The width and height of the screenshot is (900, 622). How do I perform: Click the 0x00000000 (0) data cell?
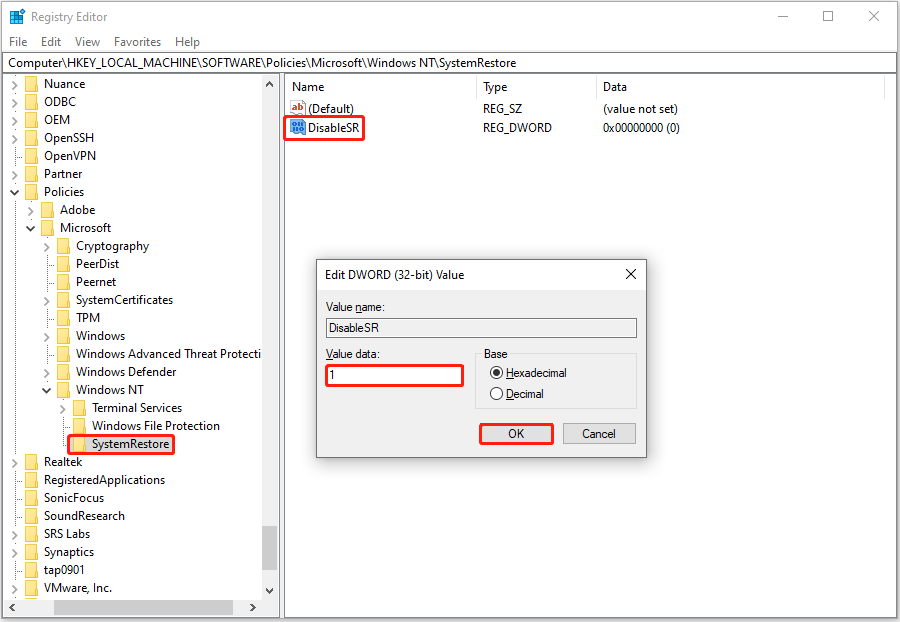coord(641,127)
